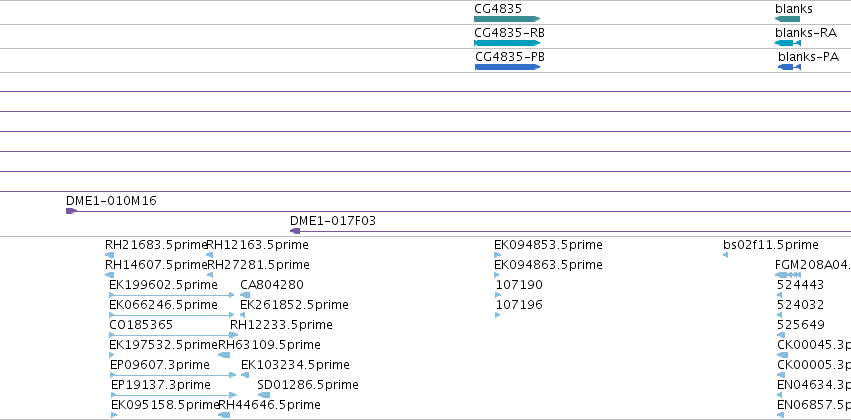Select the CO185365 feature line
Screen dimensions: 851x420
click(174, 335)
